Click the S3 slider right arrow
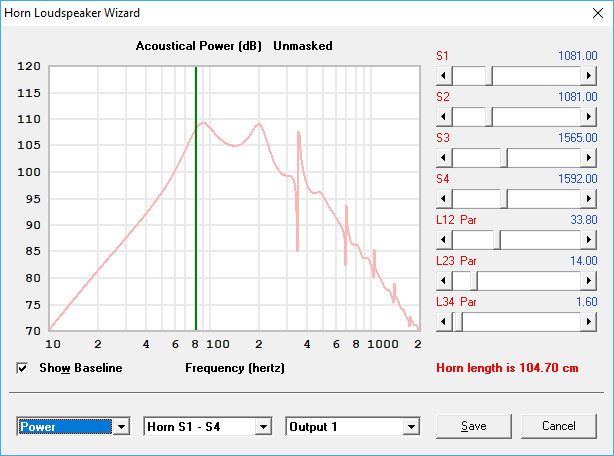 pyautogui.click(x=589, y=158)
